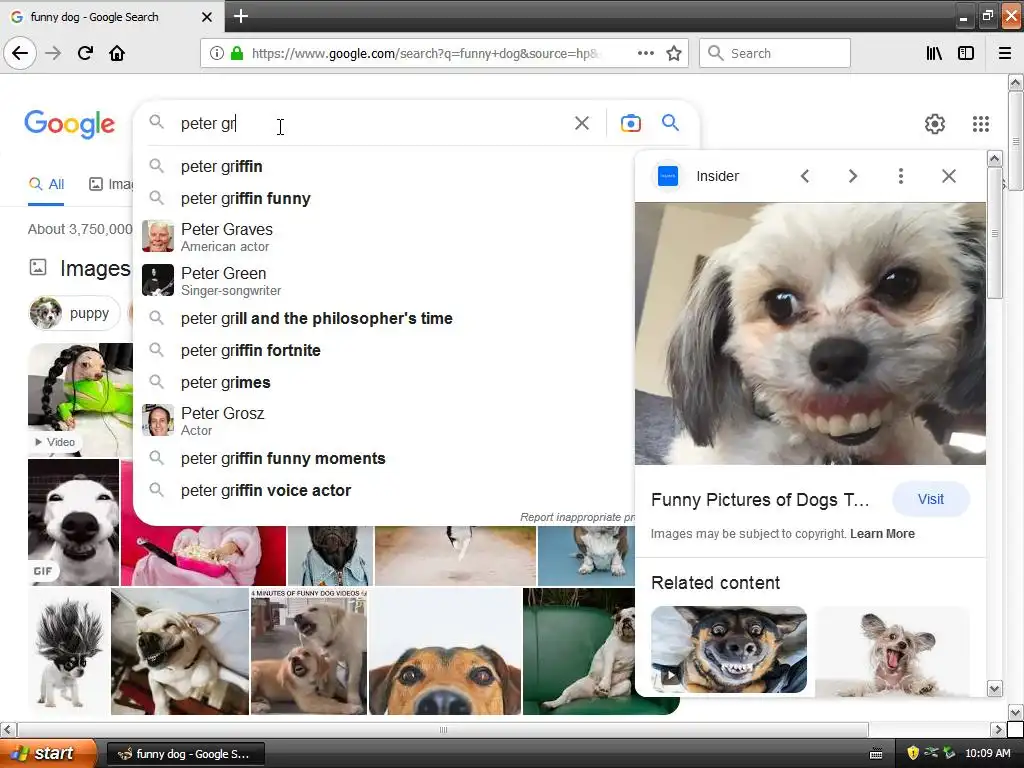
Task: Go to the Google logo home
Action: [x=70, y=123]
